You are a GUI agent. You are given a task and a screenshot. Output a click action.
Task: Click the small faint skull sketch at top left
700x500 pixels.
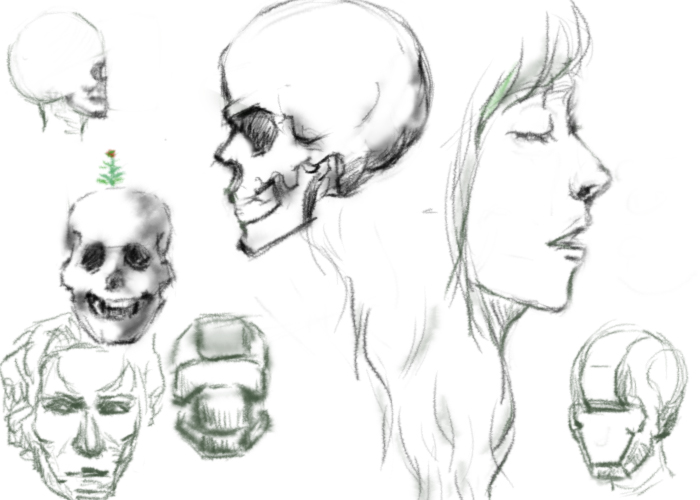[x=58, y=74]
